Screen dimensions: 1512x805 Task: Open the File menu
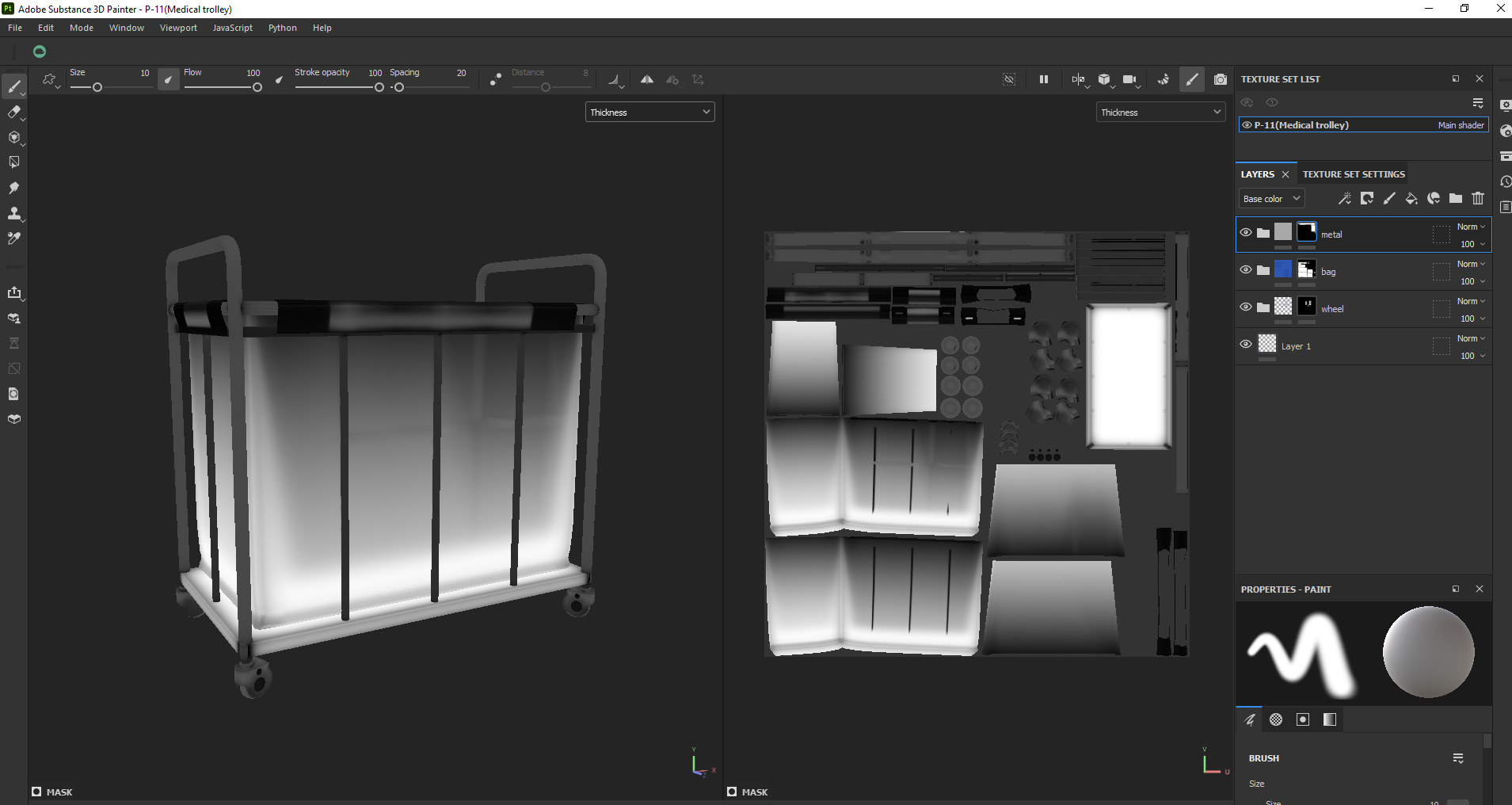point(15,28)
